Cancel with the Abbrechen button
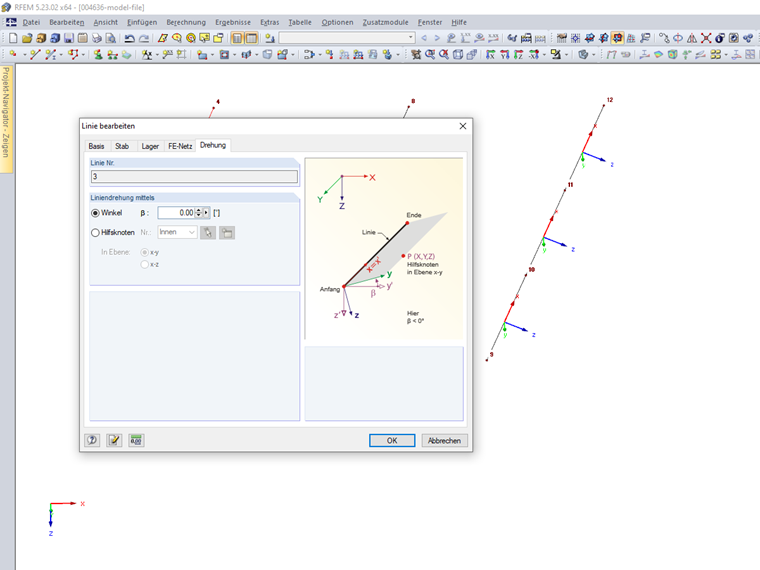This screenshot has height=570, width=760. (444, 440)
